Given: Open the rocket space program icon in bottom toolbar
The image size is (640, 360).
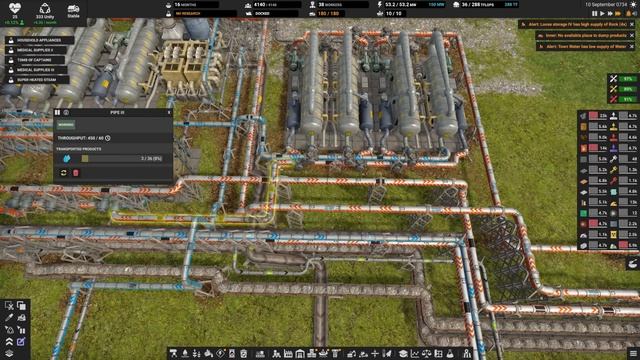Looking at the screenshot, I should tap(387, 353).
